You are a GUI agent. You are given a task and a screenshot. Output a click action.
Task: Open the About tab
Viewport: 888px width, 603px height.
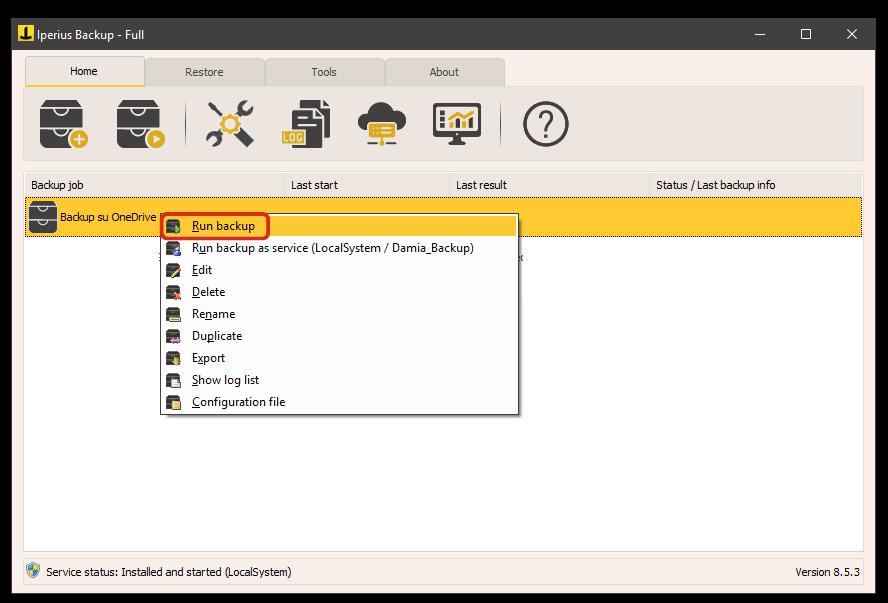pos(445,72)
